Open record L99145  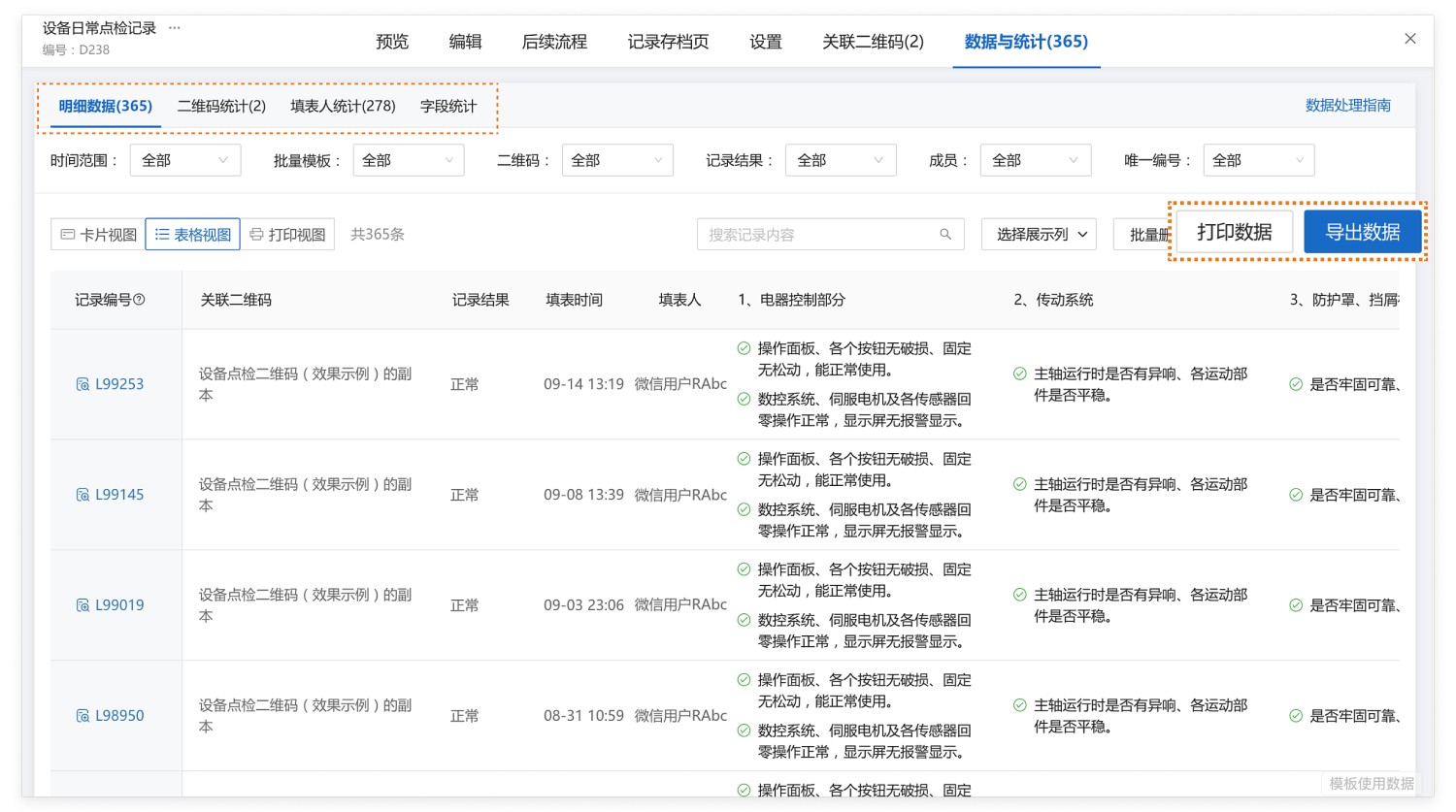click(118, 495)
